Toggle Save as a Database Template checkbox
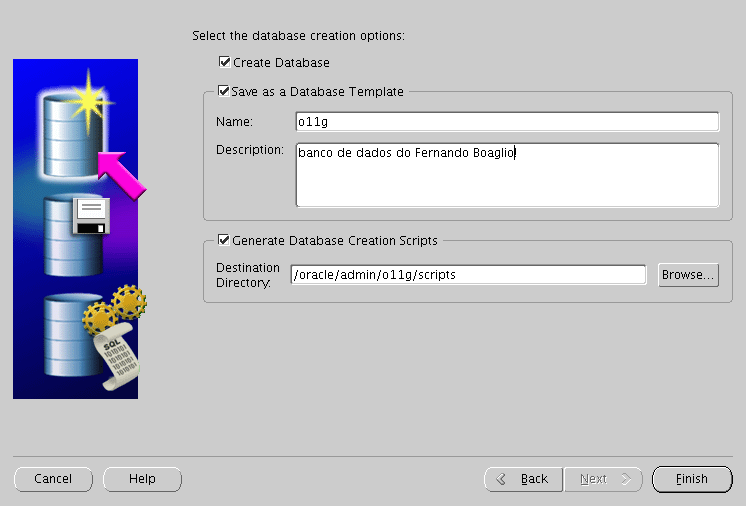 pos(223,91)
